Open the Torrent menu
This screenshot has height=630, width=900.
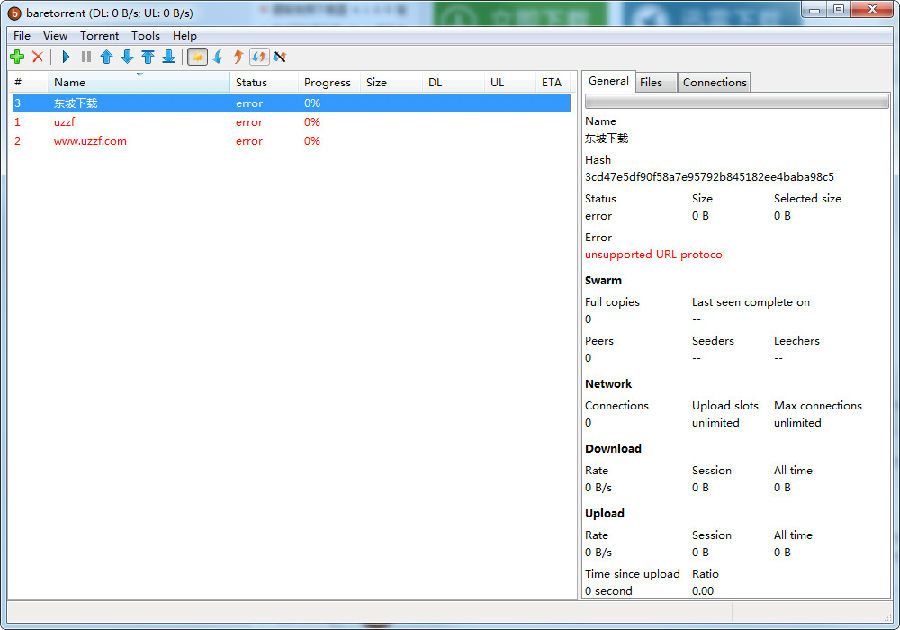(x=99, y=36)
